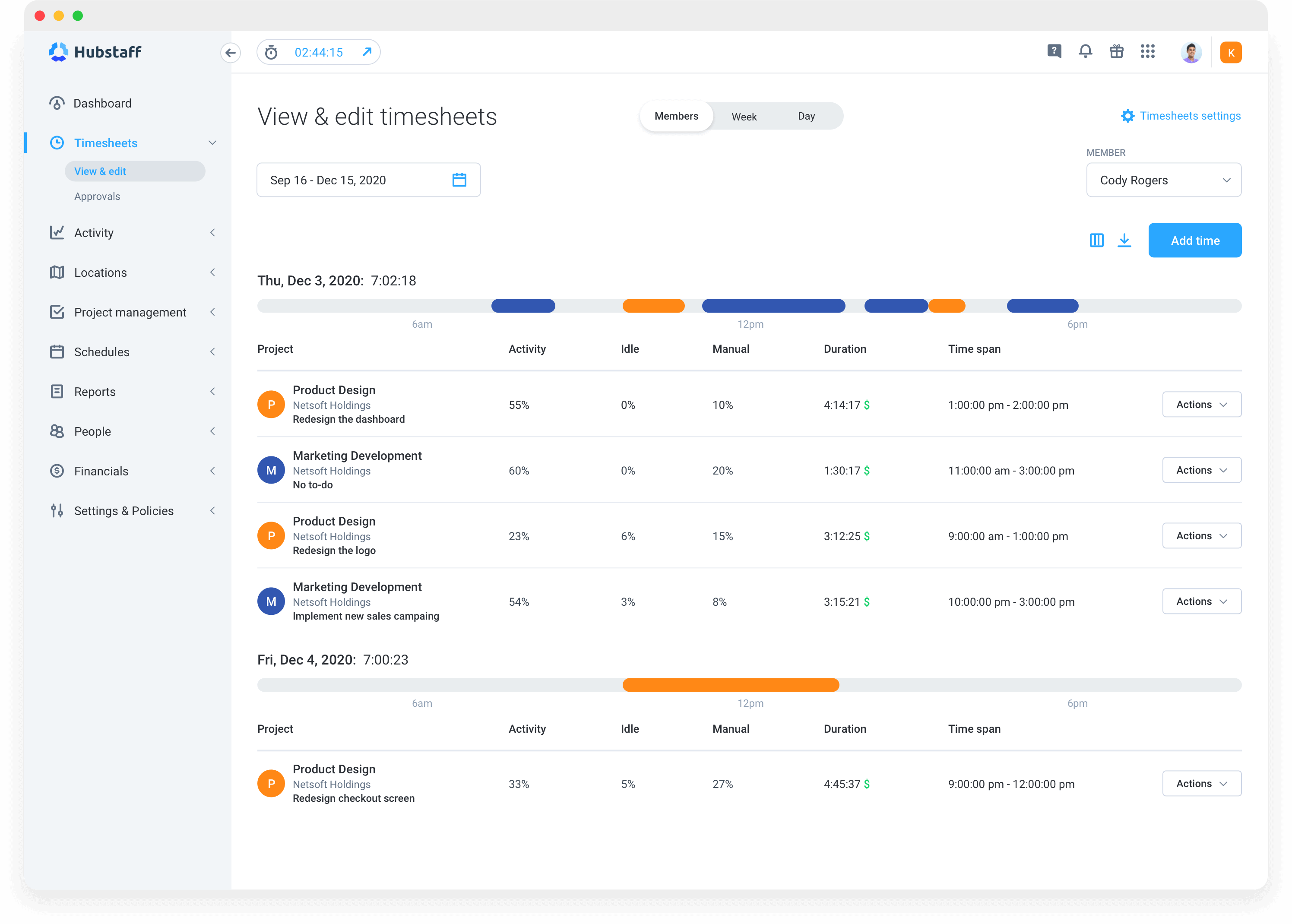Viewport: 1292px width, 924px height.
Task: Click the download icon for timesheets
Action: (x=1124, y=240)
